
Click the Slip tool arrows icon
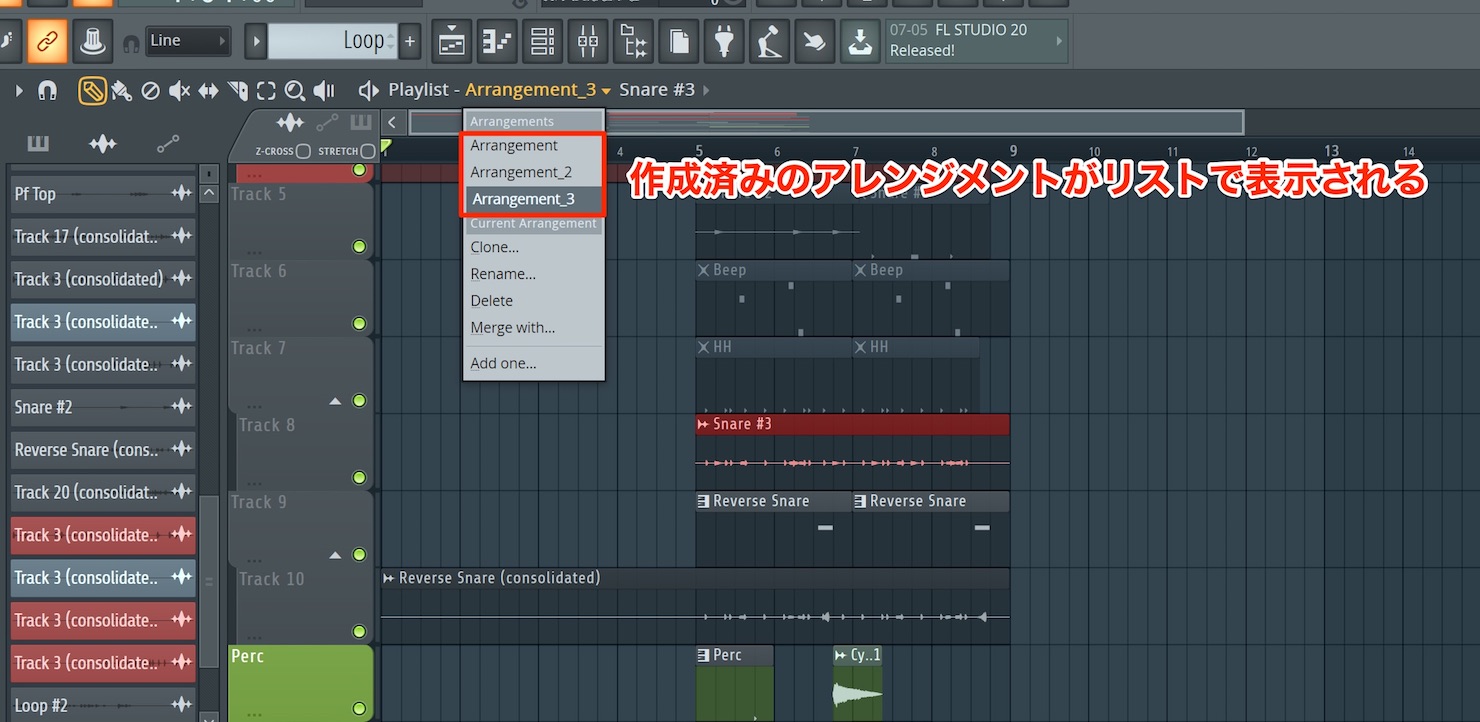pos(208,91)
